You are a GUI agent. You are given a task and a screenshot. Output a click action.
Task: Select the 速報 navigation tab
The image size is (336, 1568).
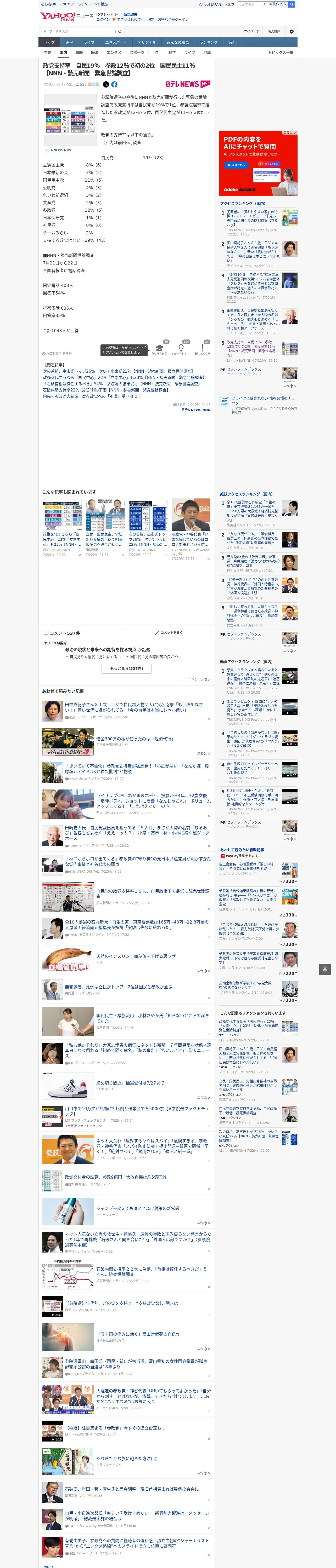[69, 43]
